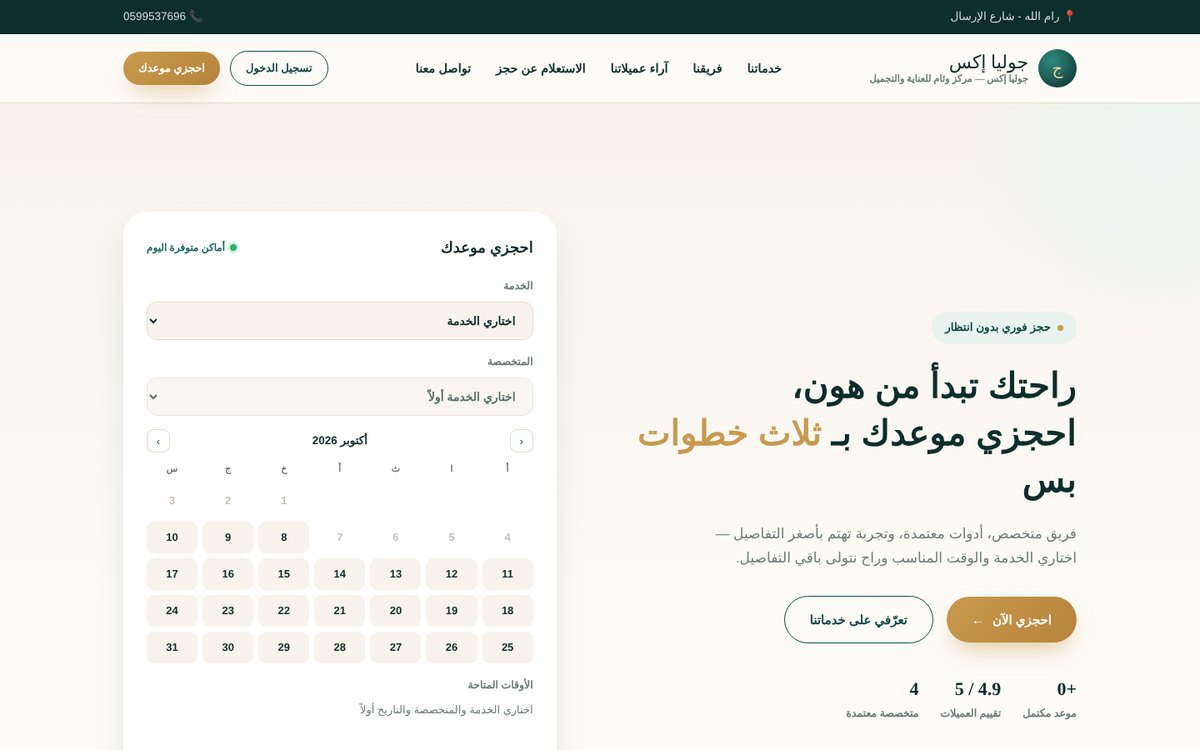This screenshot has height=750, width=1200.
Task: Open the اختاري الخدمة service dropdown
Action: [340, 321]
